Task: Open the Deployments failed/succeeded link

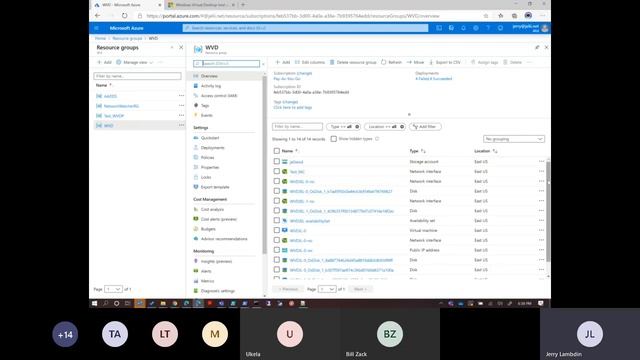Action: click(x=433, y=79)
